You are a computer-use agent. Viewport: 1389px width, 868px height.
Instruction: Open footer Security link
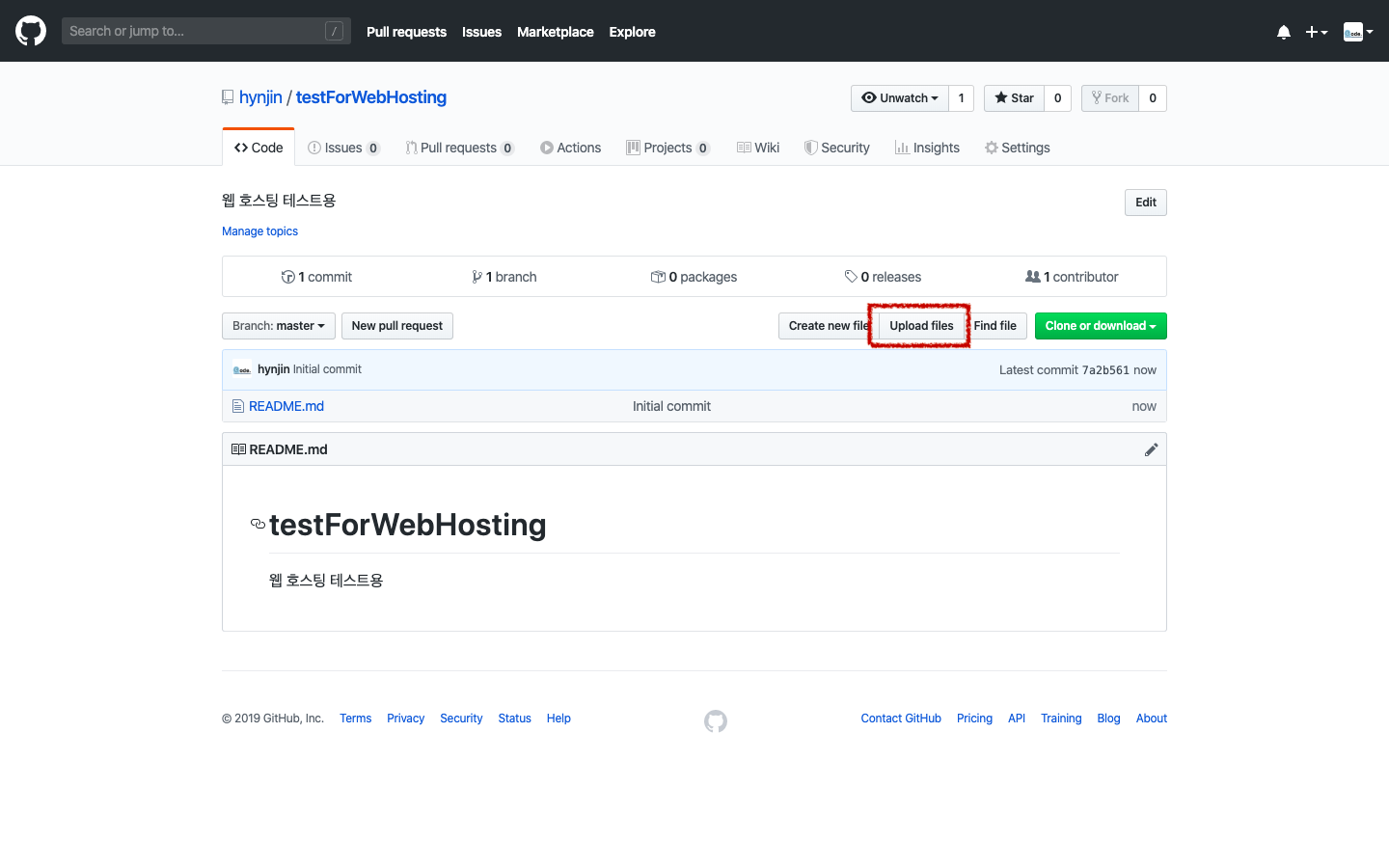[461, 719]
